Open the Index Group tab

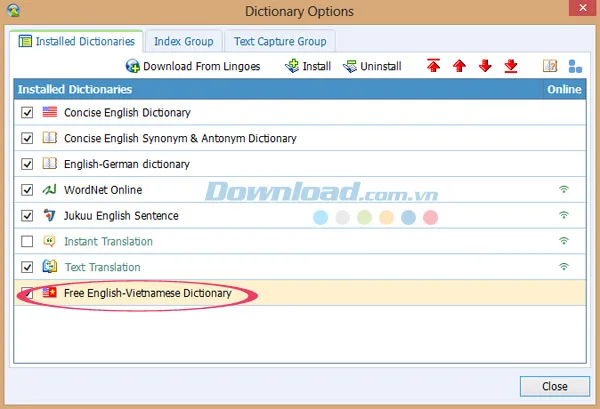coord(184,41)
